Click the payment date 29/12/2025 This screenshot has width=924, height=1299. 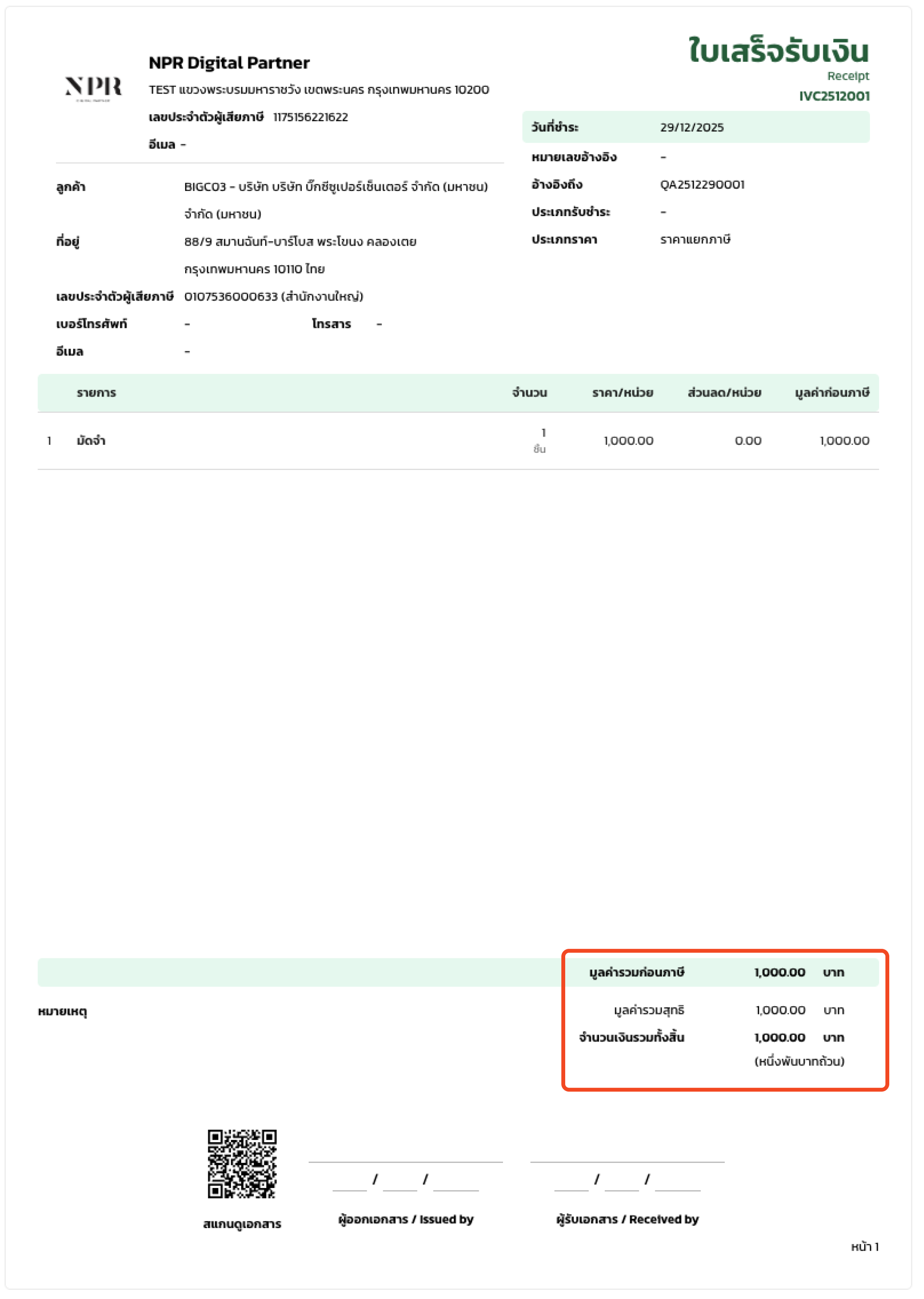691,127
